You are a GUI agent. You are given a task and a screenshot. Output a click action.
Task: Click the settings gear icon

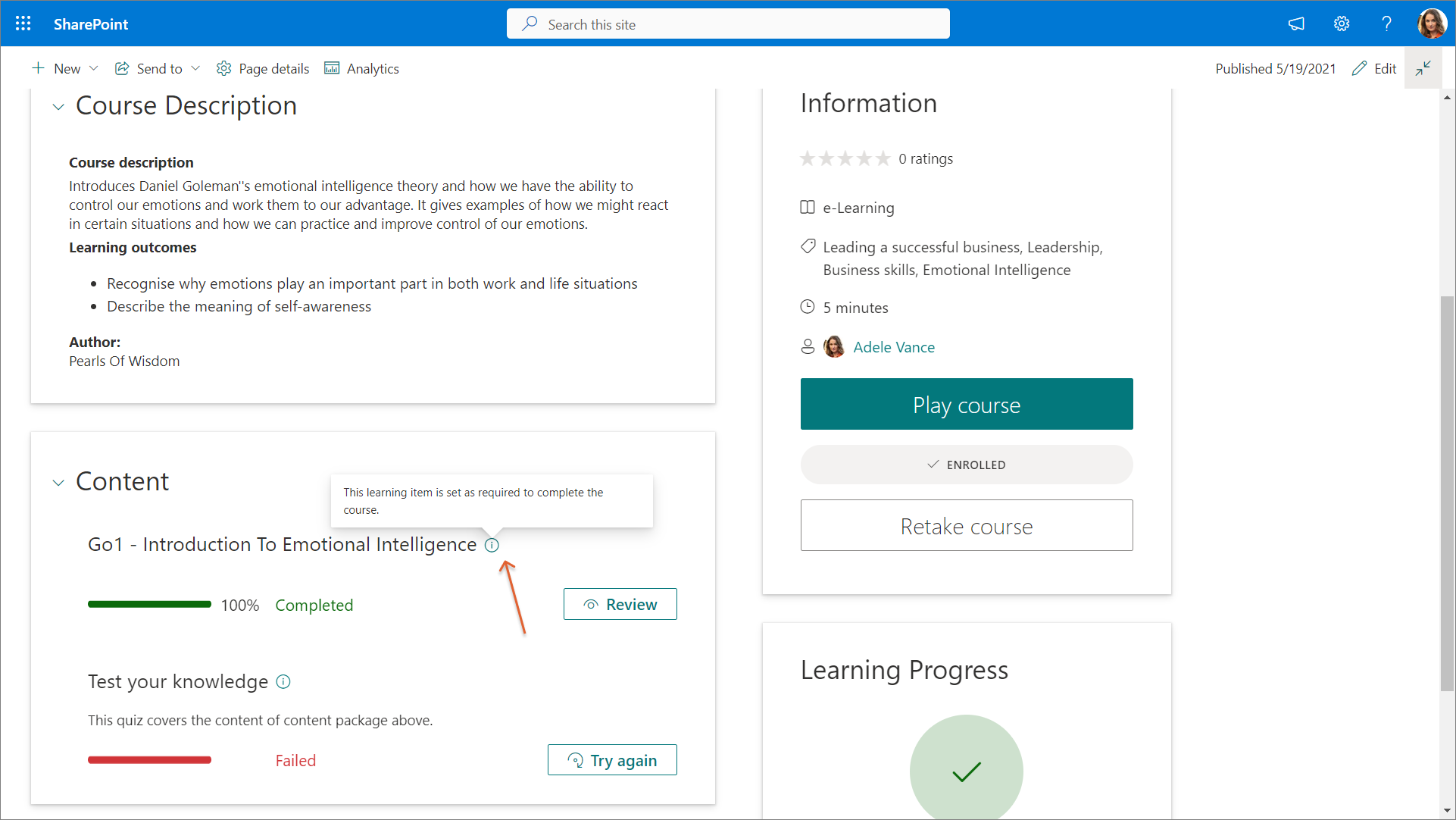(x=1342, y=23)
